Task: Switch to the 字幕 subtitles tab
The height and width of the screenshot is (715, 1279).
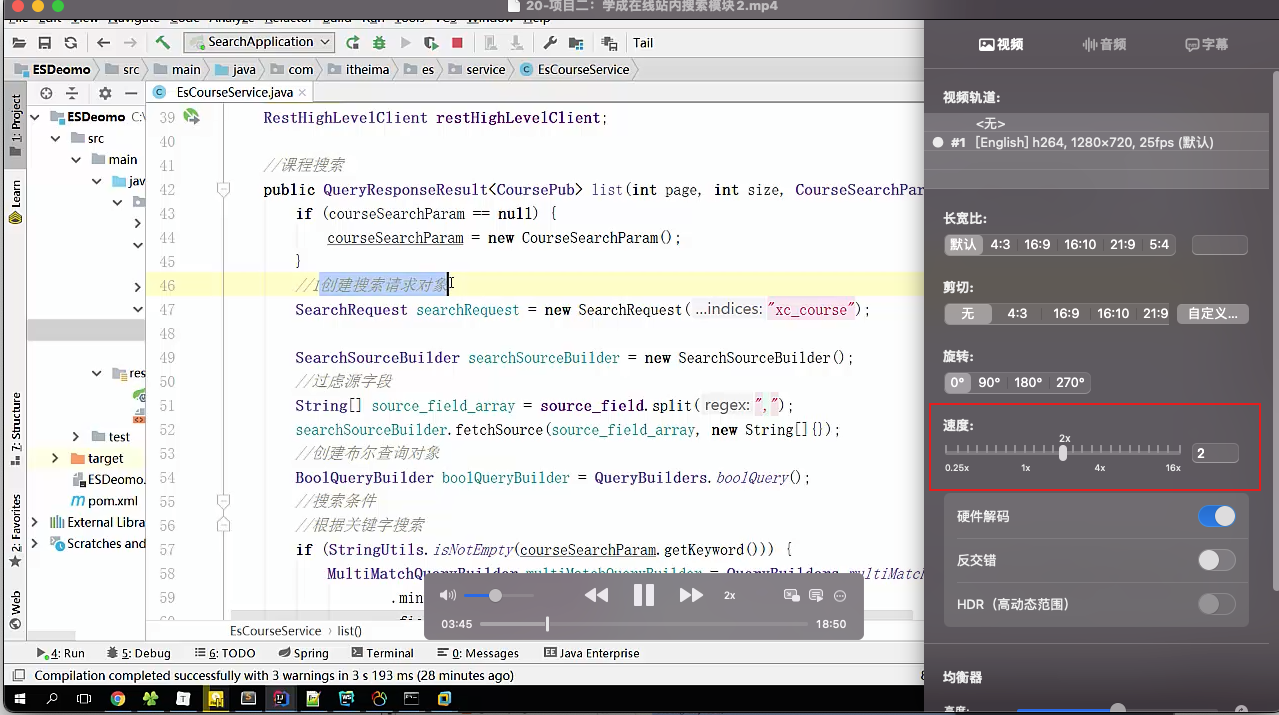Action: [x=1206, y=45]
